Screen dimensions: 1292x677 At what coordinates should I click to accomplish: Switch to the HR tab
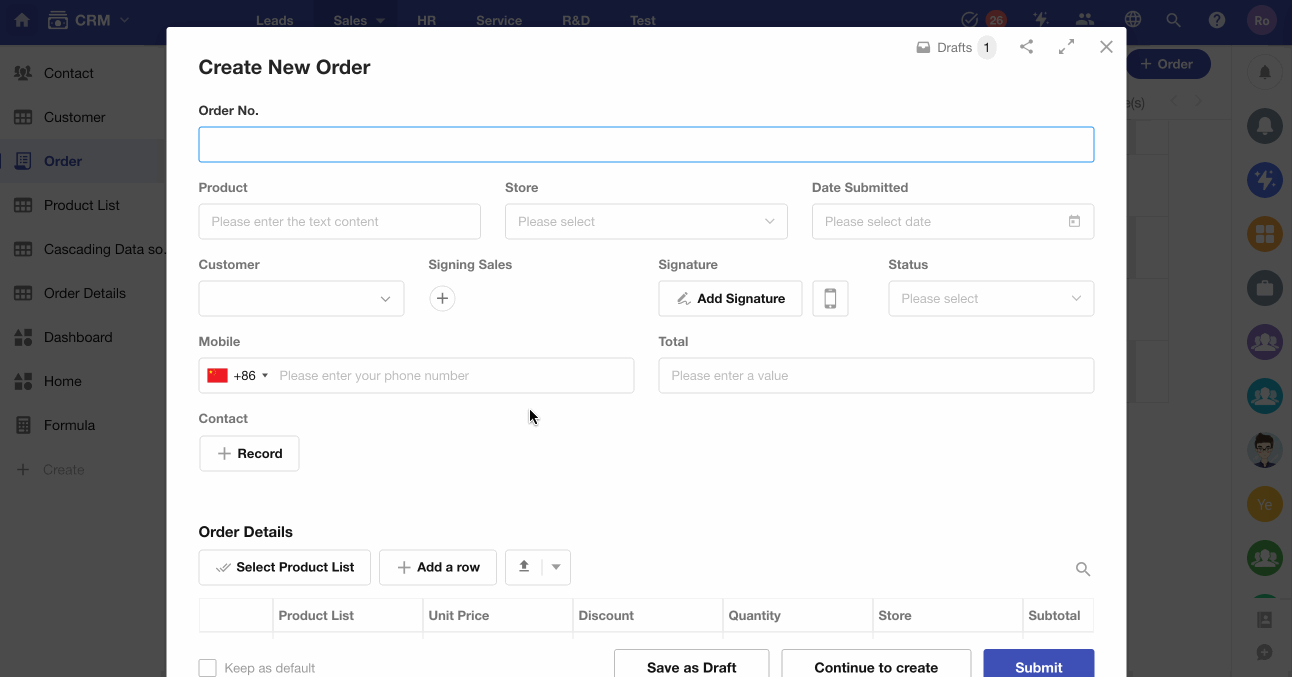pos(426,20)
